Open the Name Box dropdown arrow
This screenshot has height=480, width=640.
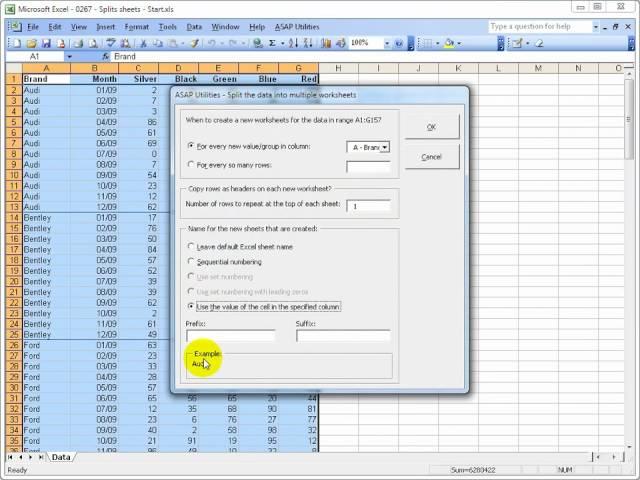(x=69, y=56)
